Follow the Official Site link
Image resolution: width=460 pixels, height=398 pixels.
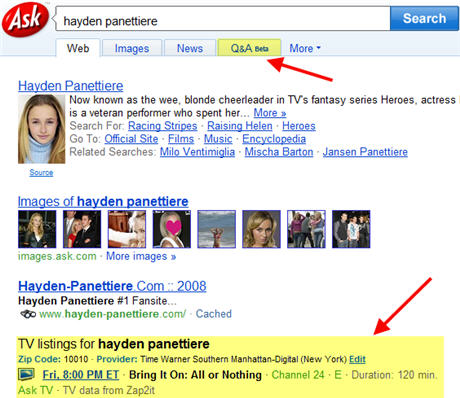(131, 139)
